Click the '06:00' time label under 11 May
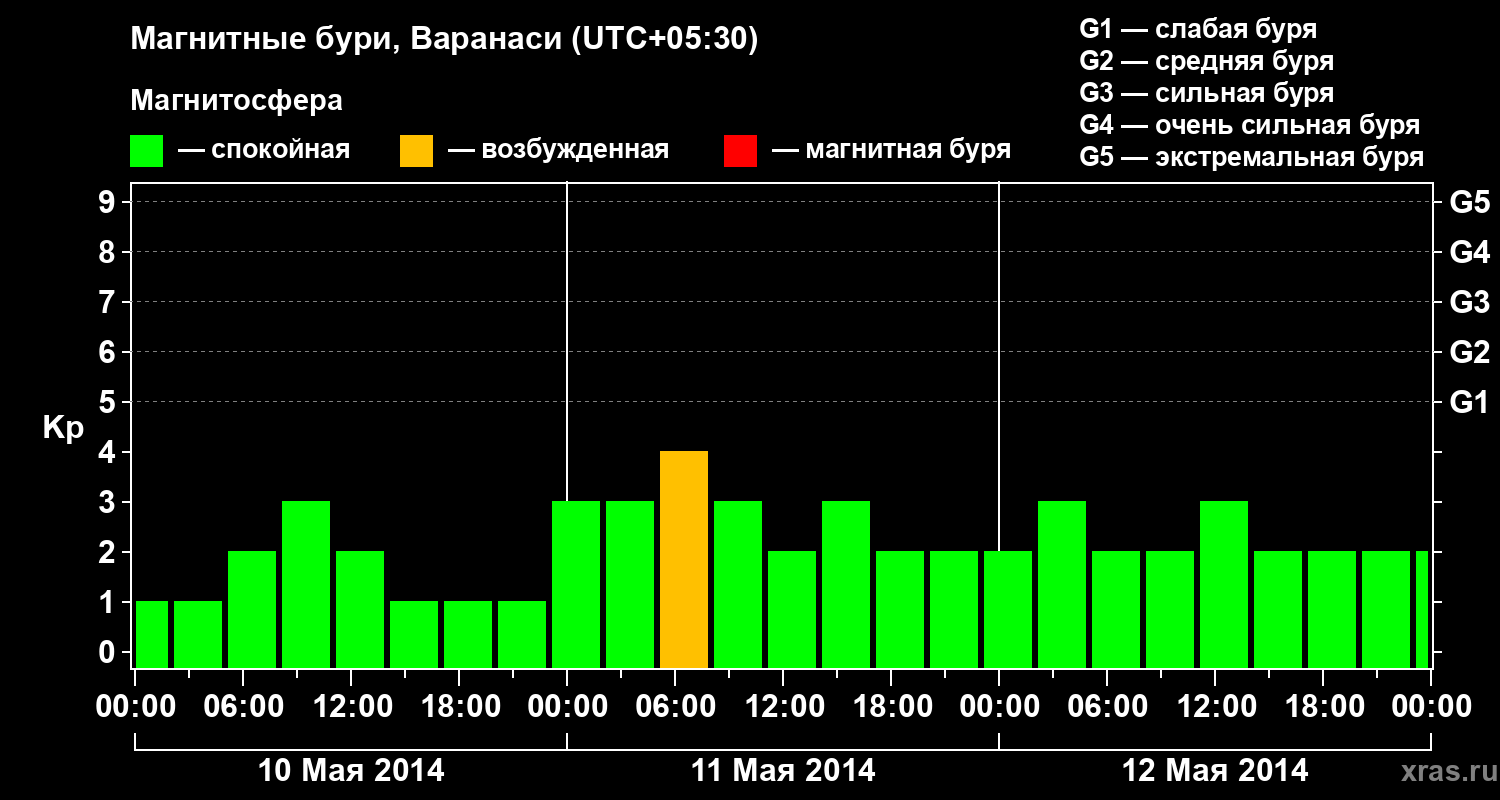Screen dimensions: 1500x800 [675, 707]
